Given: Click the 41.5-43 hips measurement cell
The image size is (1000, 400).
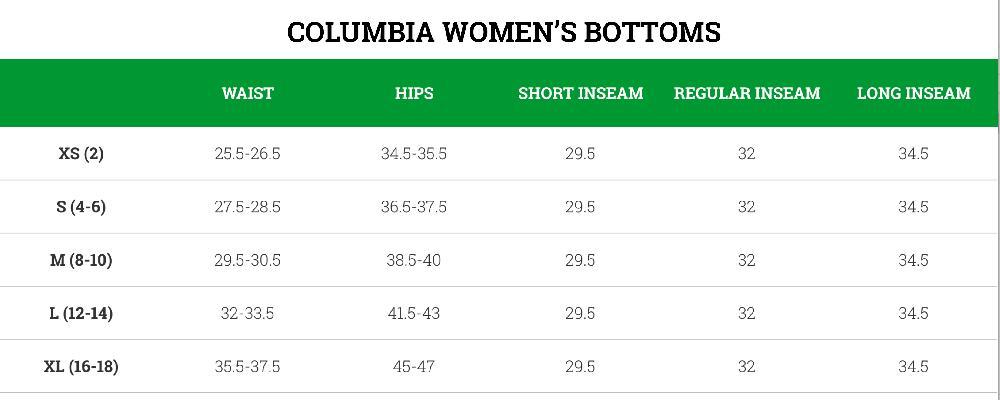Looking at the screenshot, I should (x=414, y=313).
